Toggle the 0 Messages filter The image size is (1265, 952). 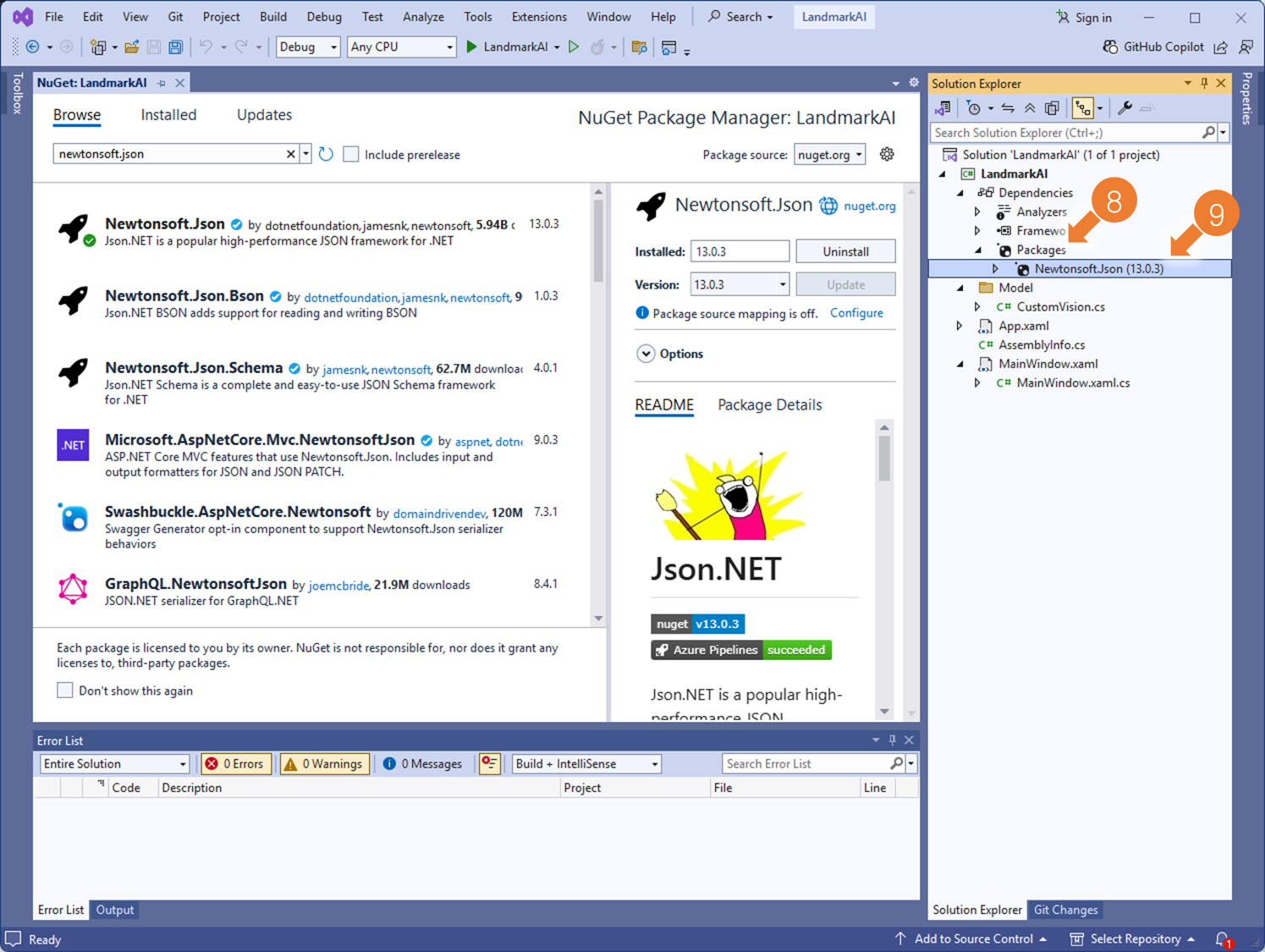[x=422, y=763]
